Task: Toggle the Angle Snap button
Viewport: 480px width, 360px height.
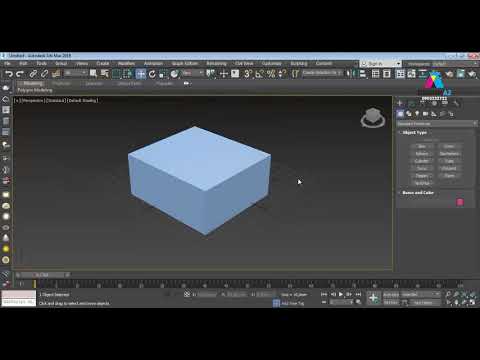Action: pos(259,74)
